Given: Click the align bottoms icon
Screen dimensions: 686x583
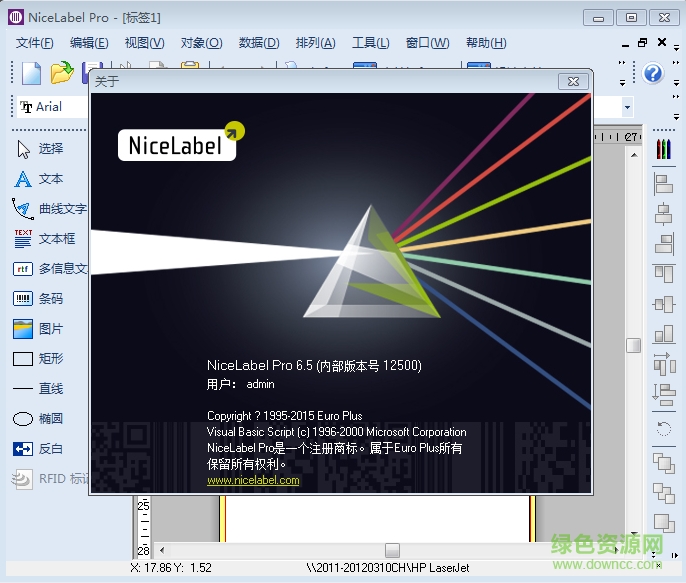Looking at the screenshot, I should coord(663,334).
